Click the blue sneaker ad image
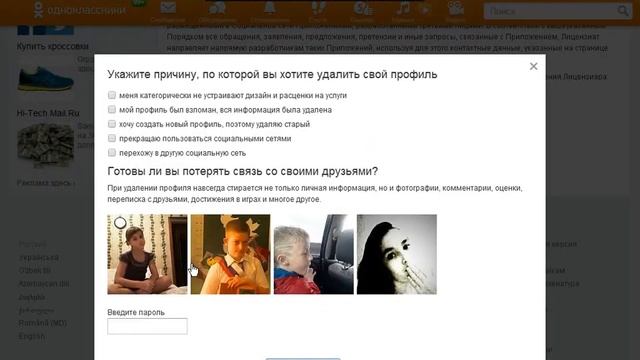This screenshot has height=360, width=640. pyautogui.click(x=46, y=78)
